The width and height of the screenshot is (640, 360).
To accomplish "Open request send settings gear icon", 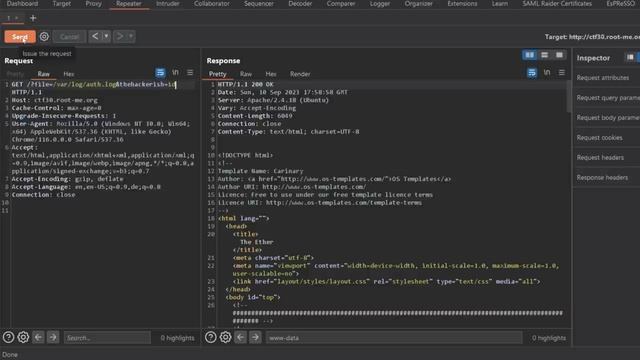I will point(44,37).
